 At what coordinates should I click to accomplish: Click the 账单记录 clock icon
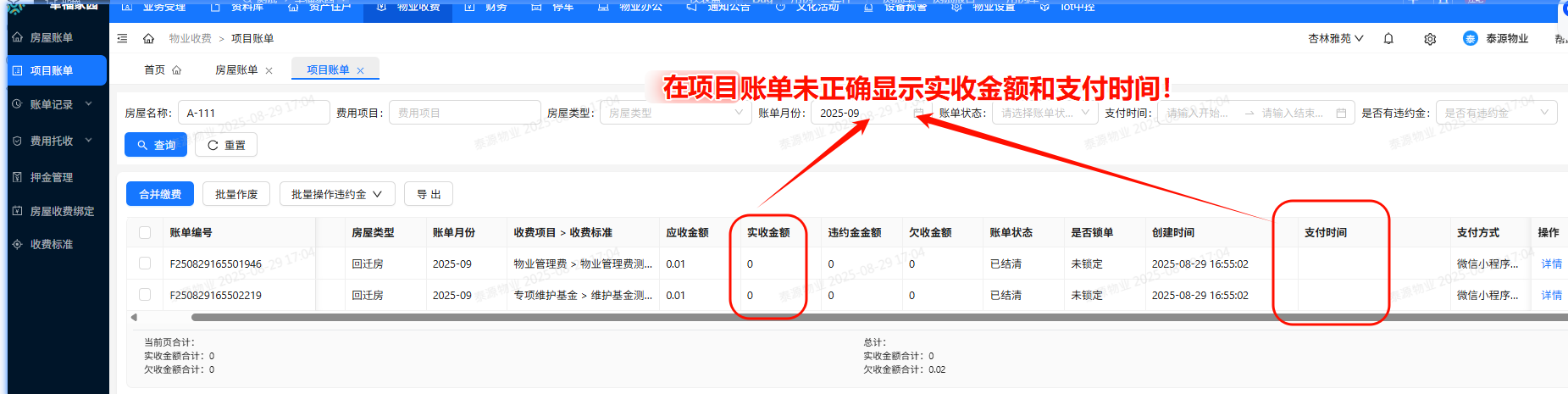pyautogui.click(x=17, y=104)
